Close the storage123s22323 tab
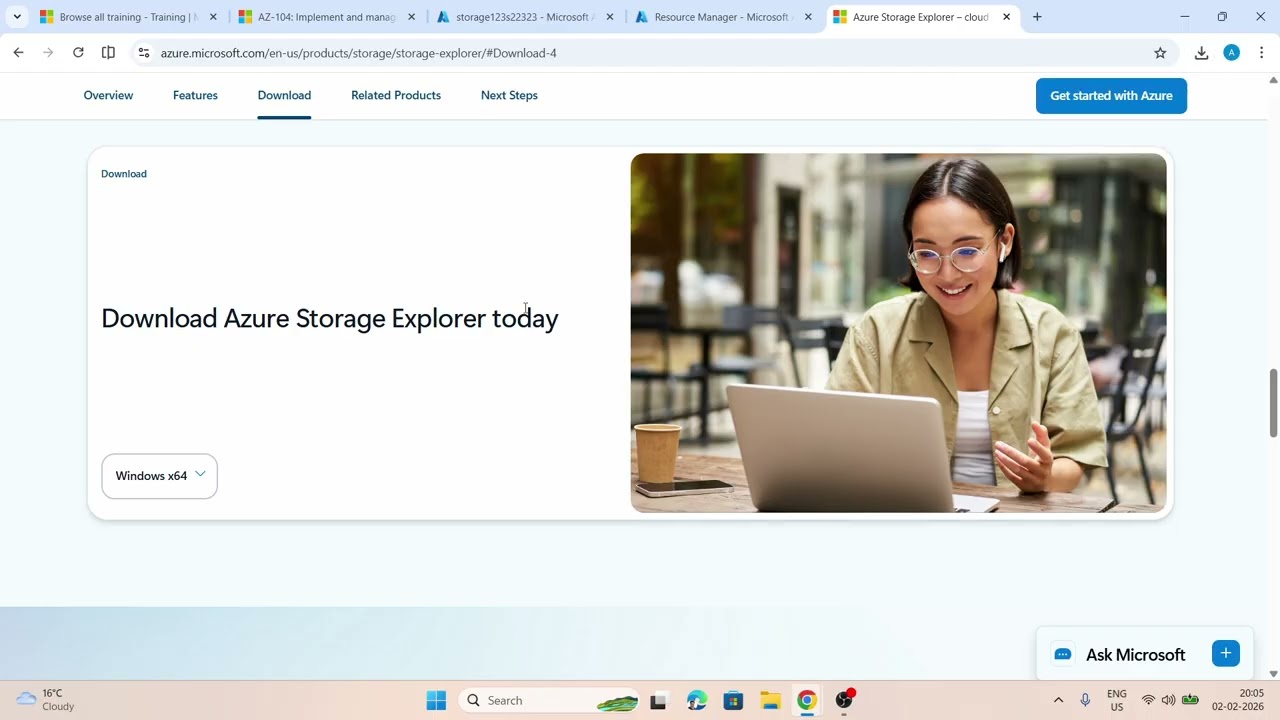The width and height of the screenshot is (1280, 720). (x=610, y=17)
